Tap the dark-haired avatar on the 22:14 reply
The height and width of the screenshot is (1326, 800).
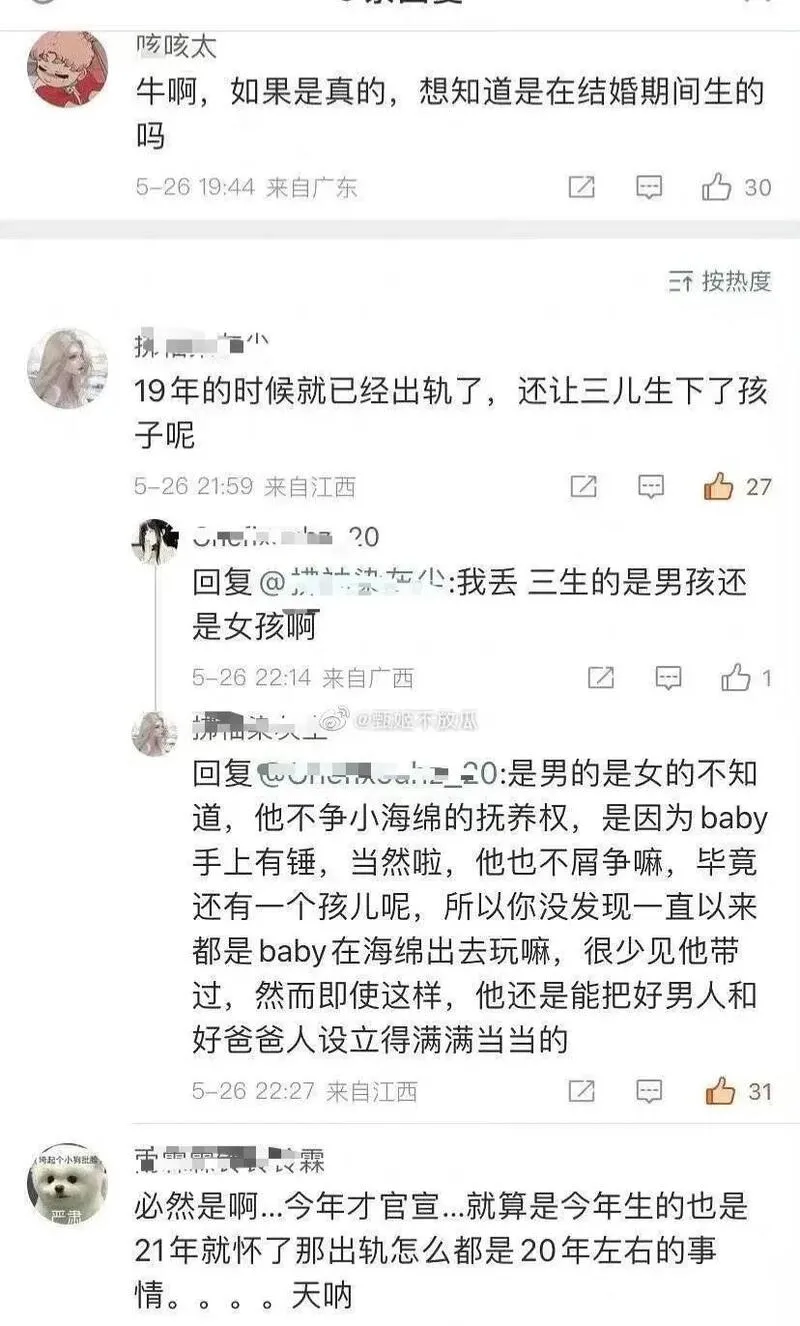pos(155,541)
